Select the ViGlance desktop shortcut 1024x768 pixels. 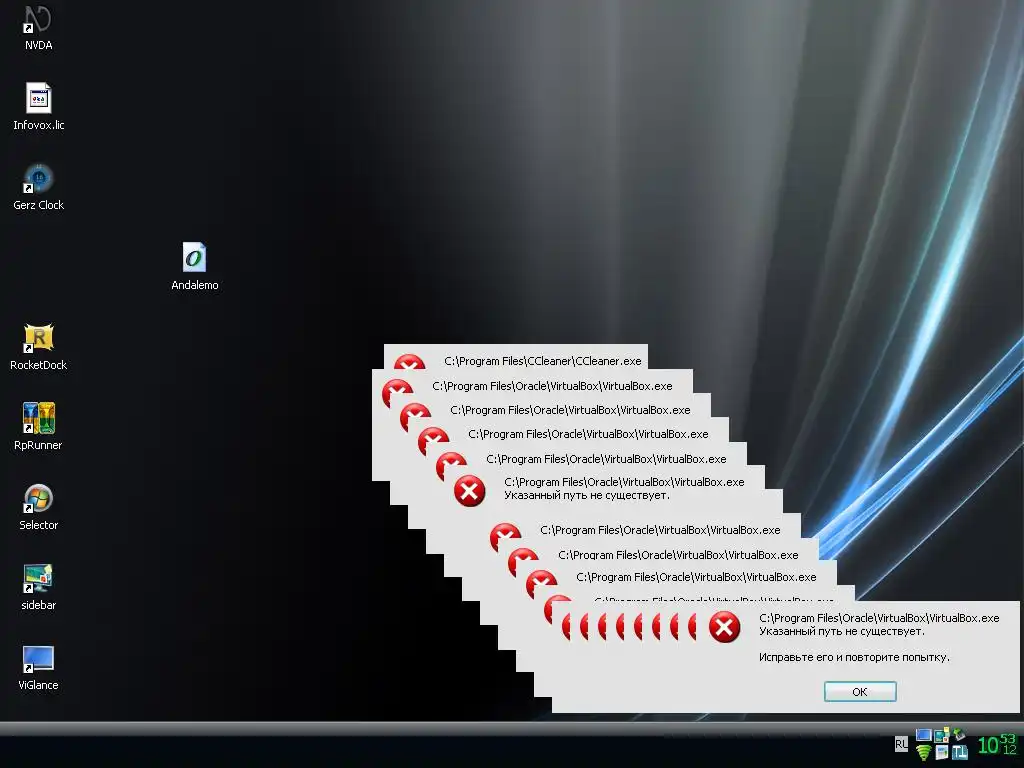(38, 667)
